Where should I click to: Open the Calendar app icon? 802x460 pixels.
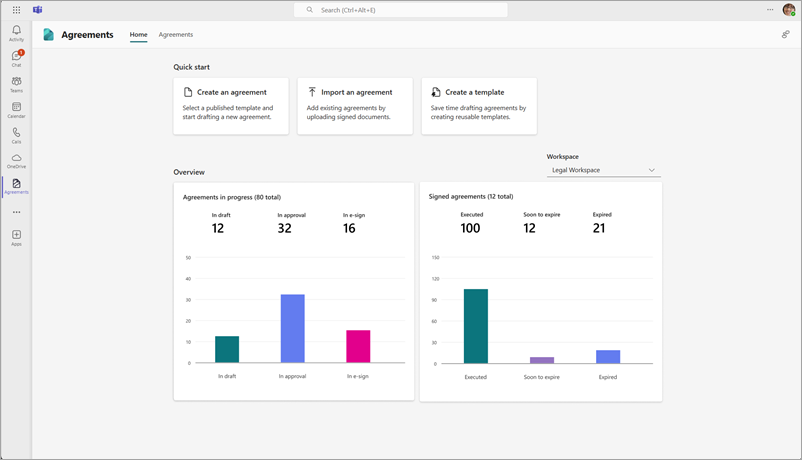(x=16, y=109)
